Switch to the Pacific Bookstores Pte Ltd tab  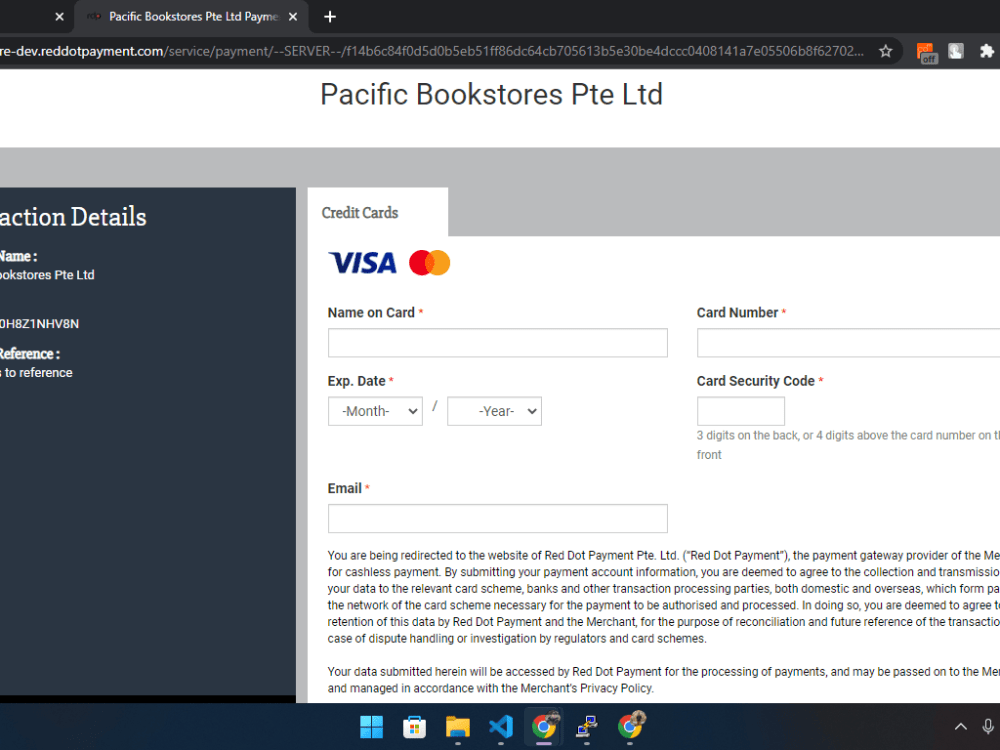[192, 17]
